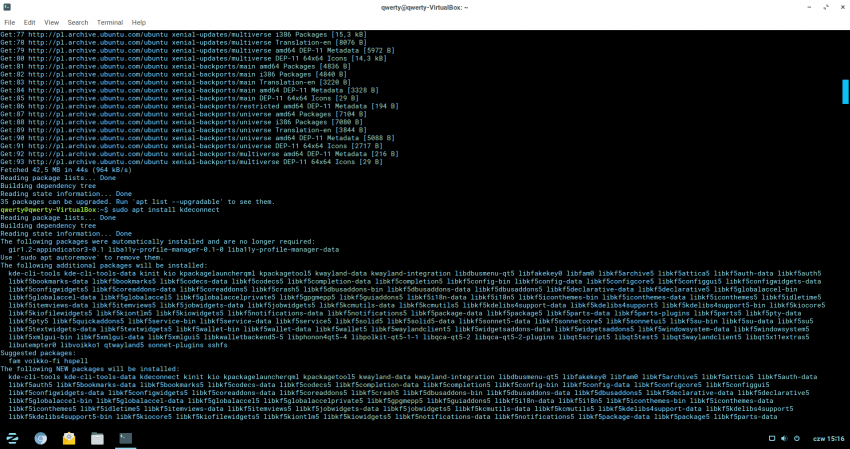Click the gir1.2-appindicator3-0.1 package line

coord(173,249)
